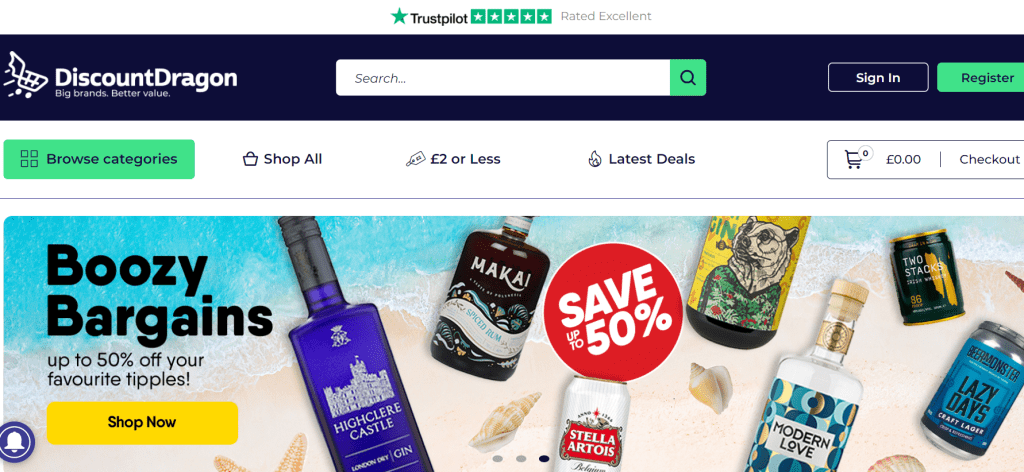
Task: Click the grid icon in Browse categories
Action: pyautogui.click(x=29, y=159)
